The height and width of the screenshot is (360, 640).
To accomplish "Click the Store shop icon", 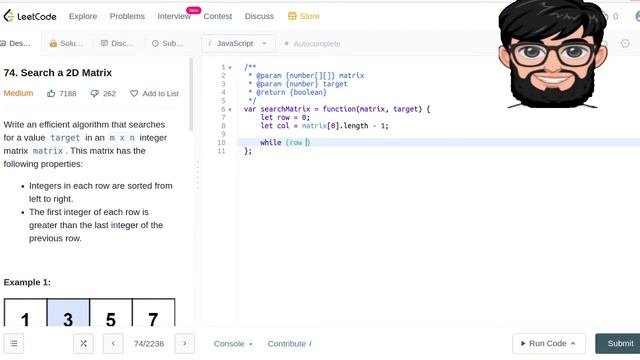I will [x=292, y=16].
